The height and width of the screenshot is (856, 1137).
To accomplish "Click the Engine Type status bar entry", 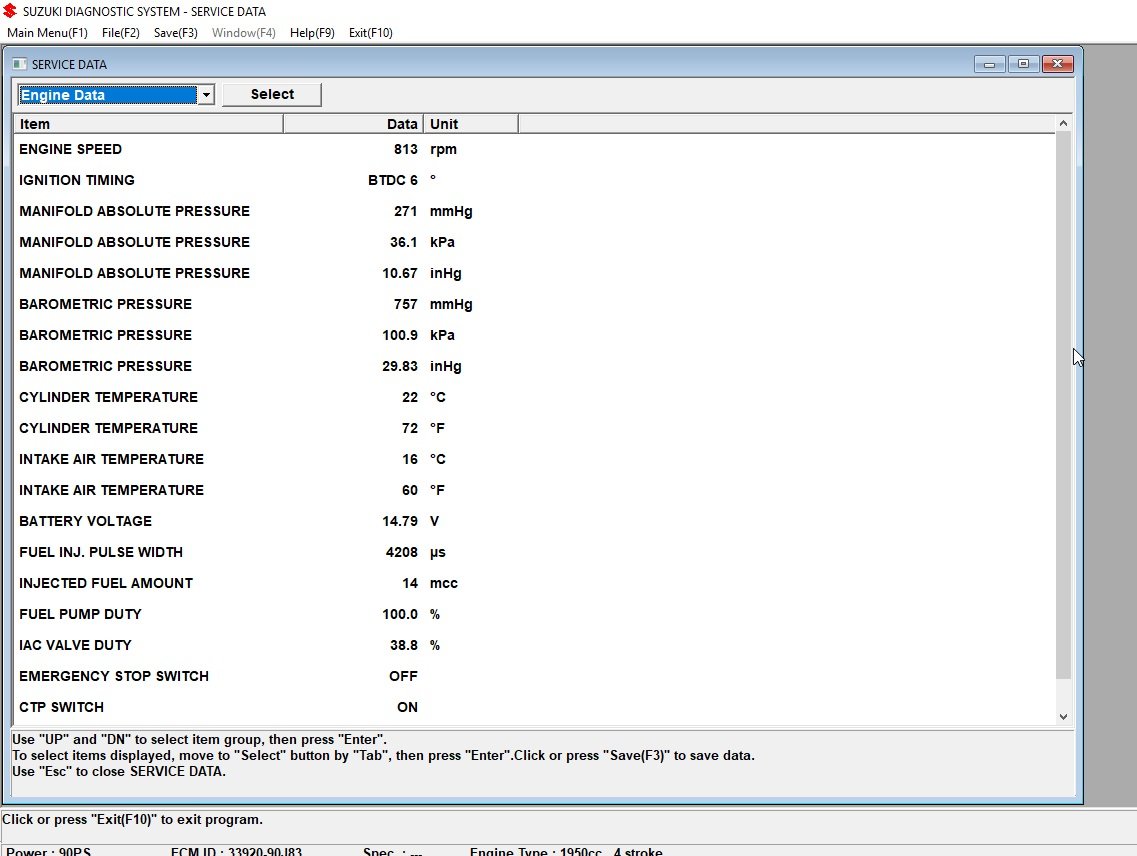I will (566, 852).
